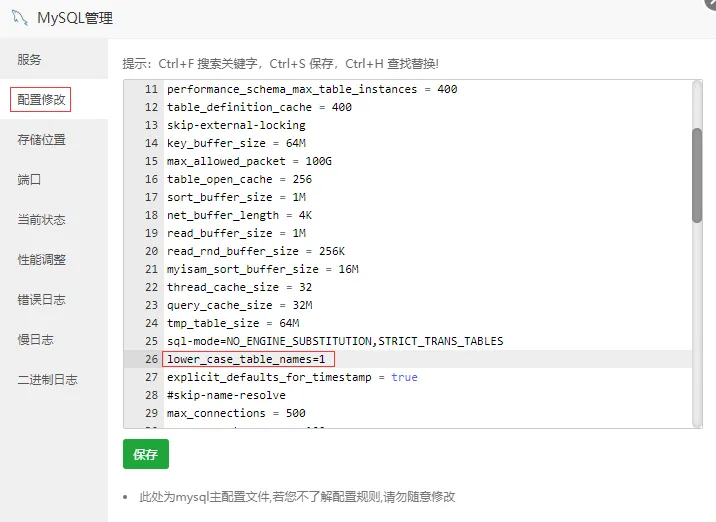716x522 pixels.
Task: Go to the 性能调整 tab
Action: [x=41, y=260]
